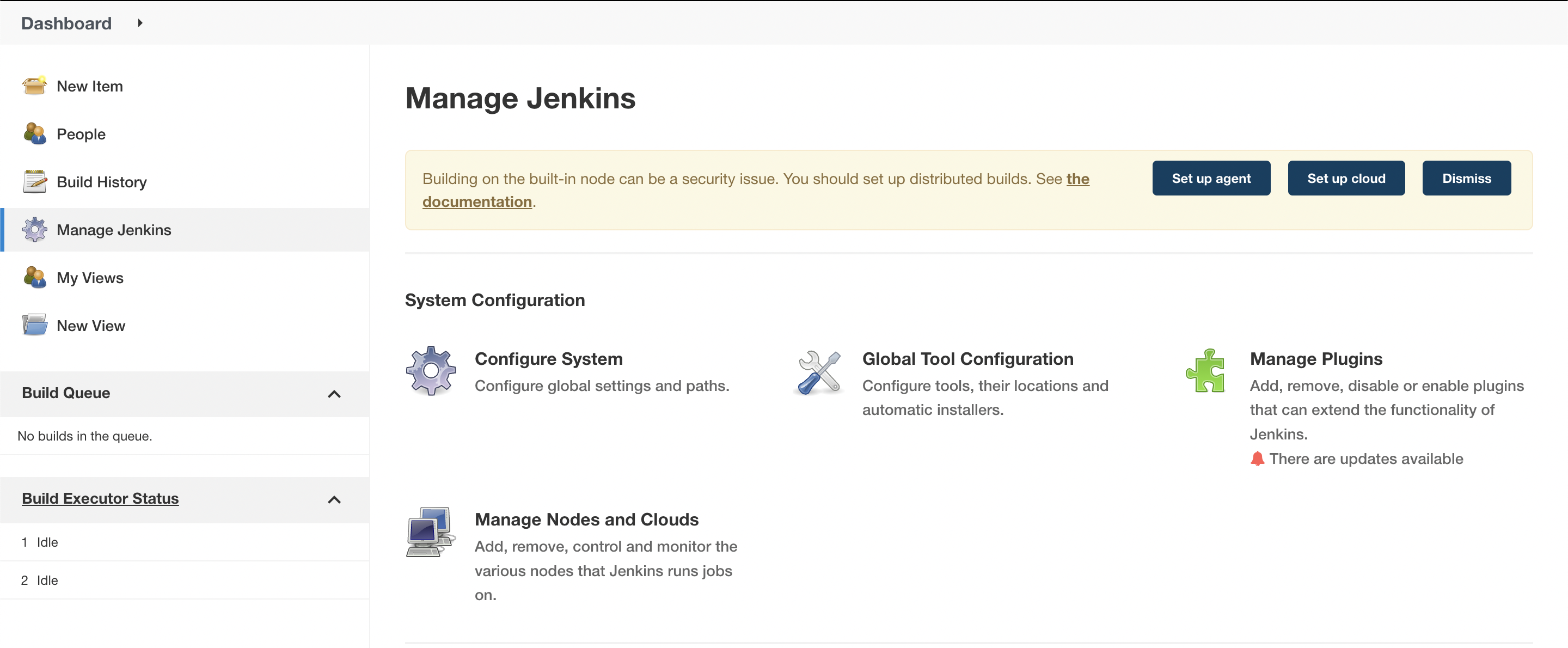1568x648 pixels.
Task: Click 'Configure global settings and paths.' description
Action: tap(602, 386)
